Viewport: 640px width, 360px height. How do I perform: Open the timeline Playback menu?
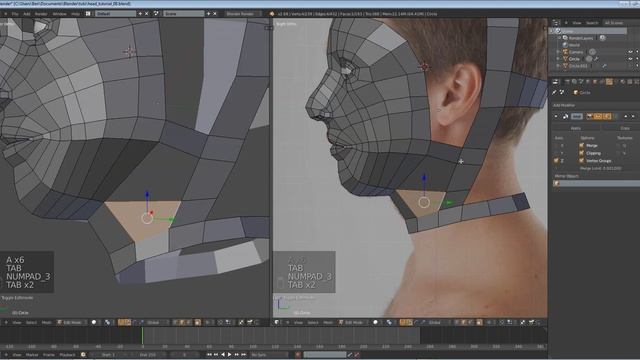[x=67, y=355]
